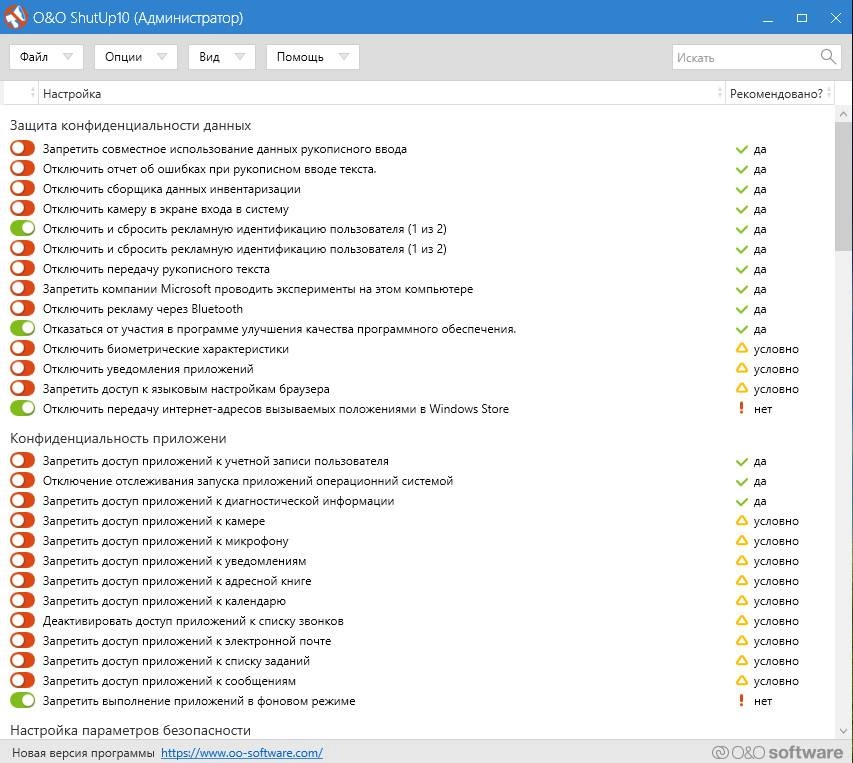Click red exclamation icon for 'фоновом режиме' row

(x=741, y=700)
